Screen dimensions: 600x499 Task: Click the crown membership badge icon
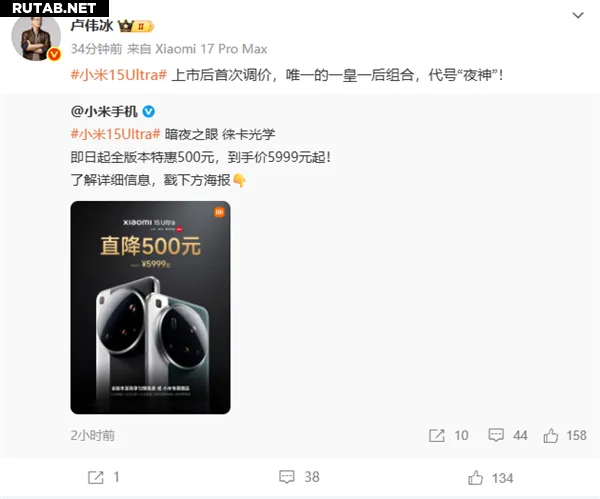(136, 26)
